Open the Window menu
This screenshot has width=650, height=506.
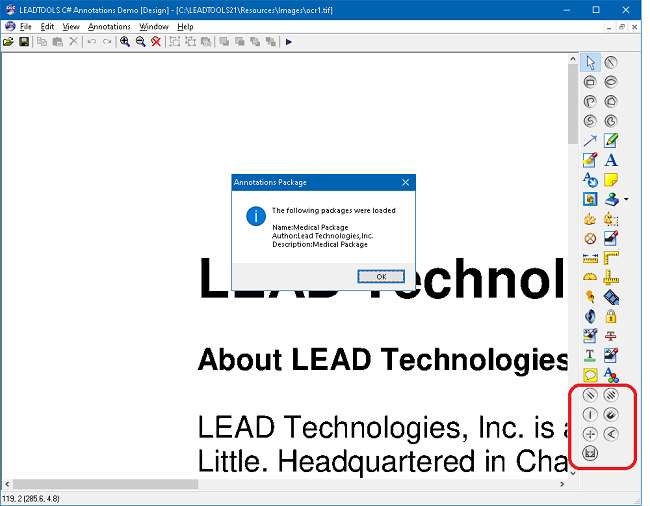click(x=153, y=27)
